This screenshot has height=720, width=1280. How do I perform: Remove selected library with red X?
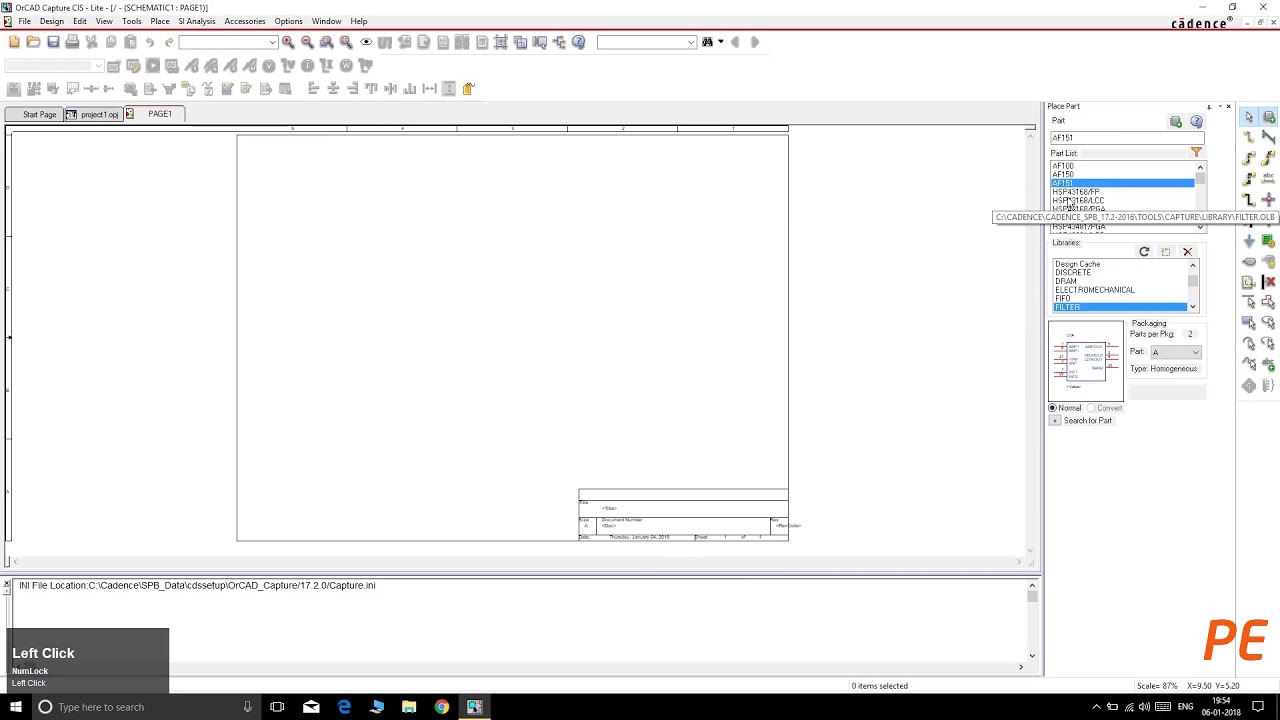click(x=1187, y=251)
